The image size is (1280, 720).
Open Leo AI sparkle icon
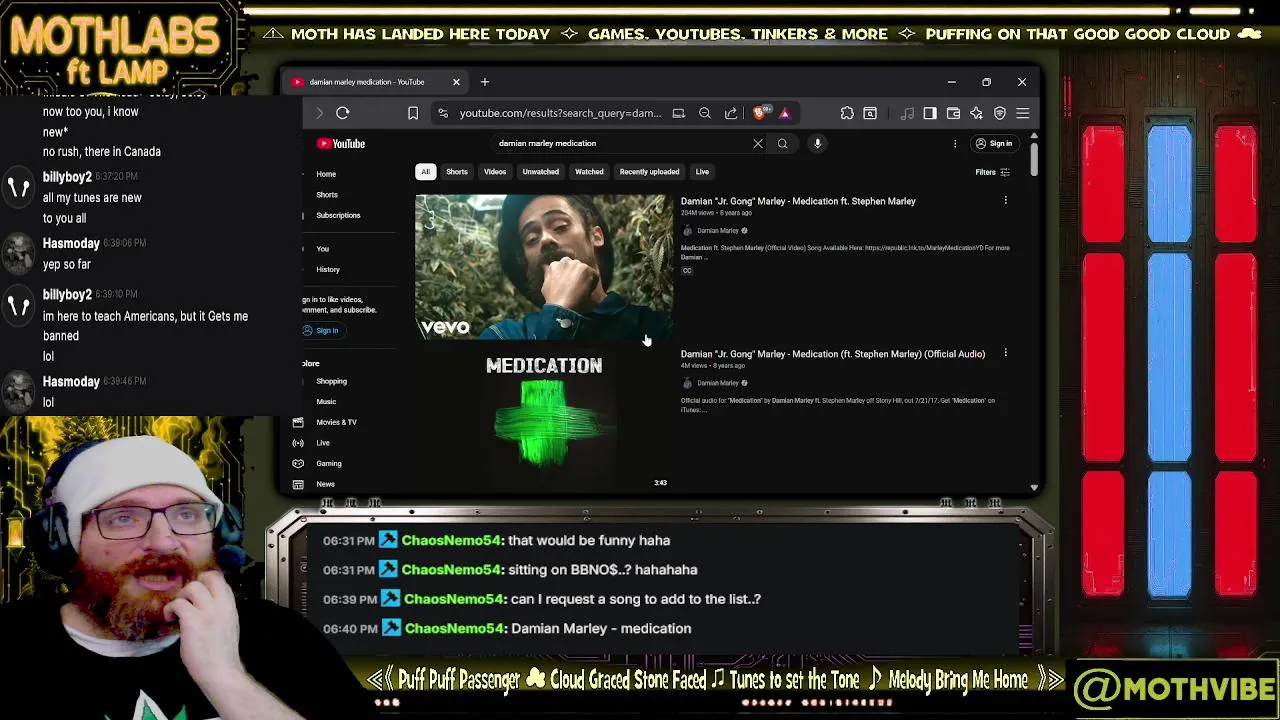point(976,113)
